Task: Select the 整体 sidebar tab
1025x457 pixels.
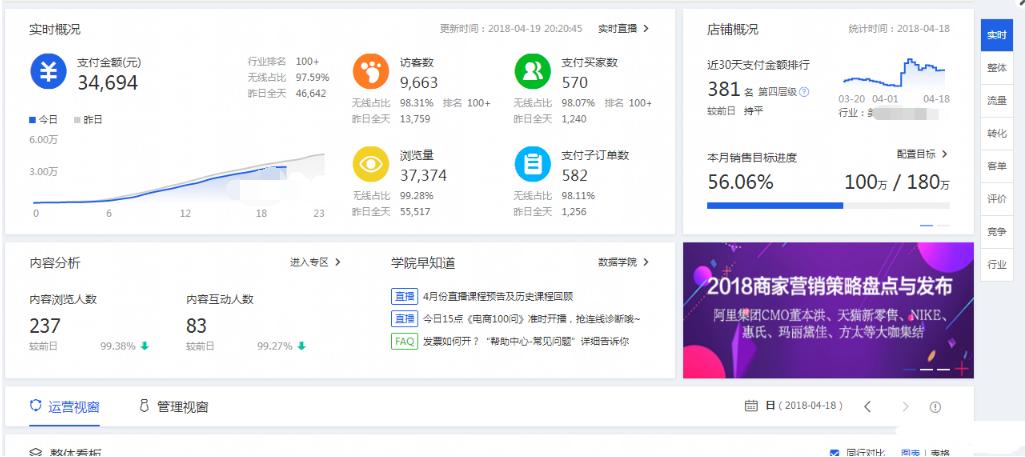Action: pyautogui.click(x=997, y=68)
